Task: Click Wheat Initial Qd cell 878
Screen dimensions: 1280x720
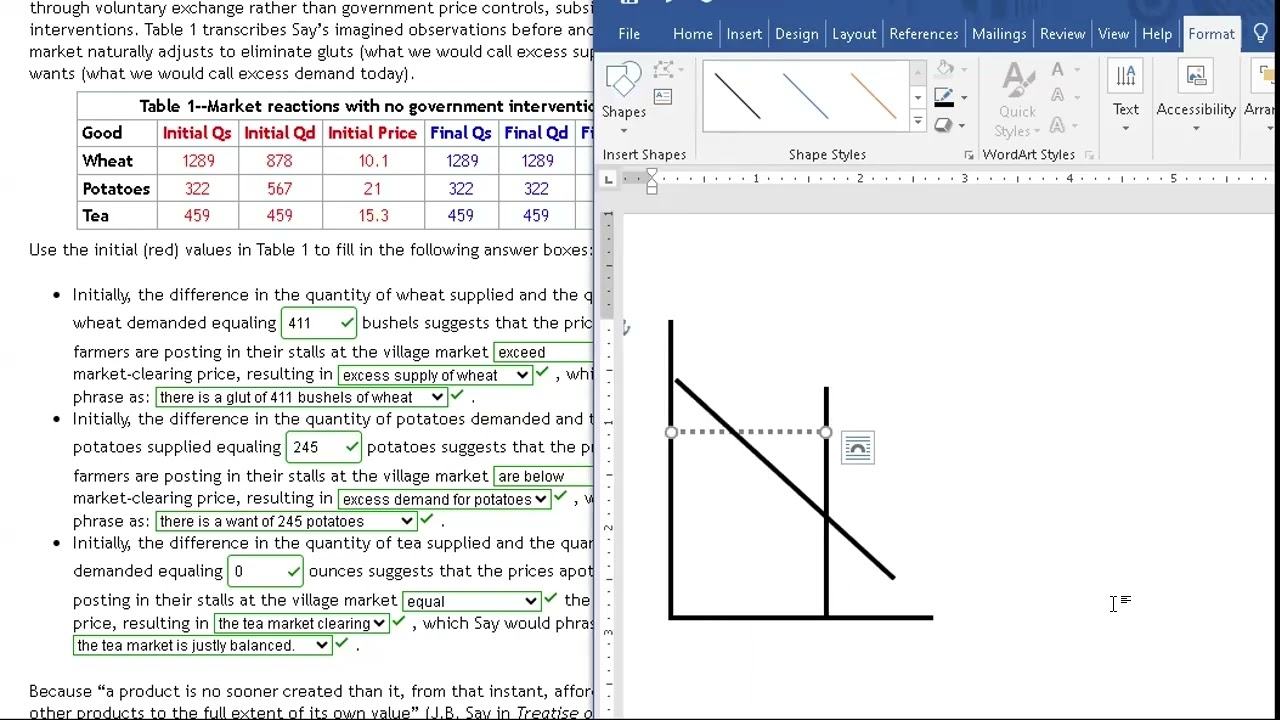Action: click(x=280, y=161)
